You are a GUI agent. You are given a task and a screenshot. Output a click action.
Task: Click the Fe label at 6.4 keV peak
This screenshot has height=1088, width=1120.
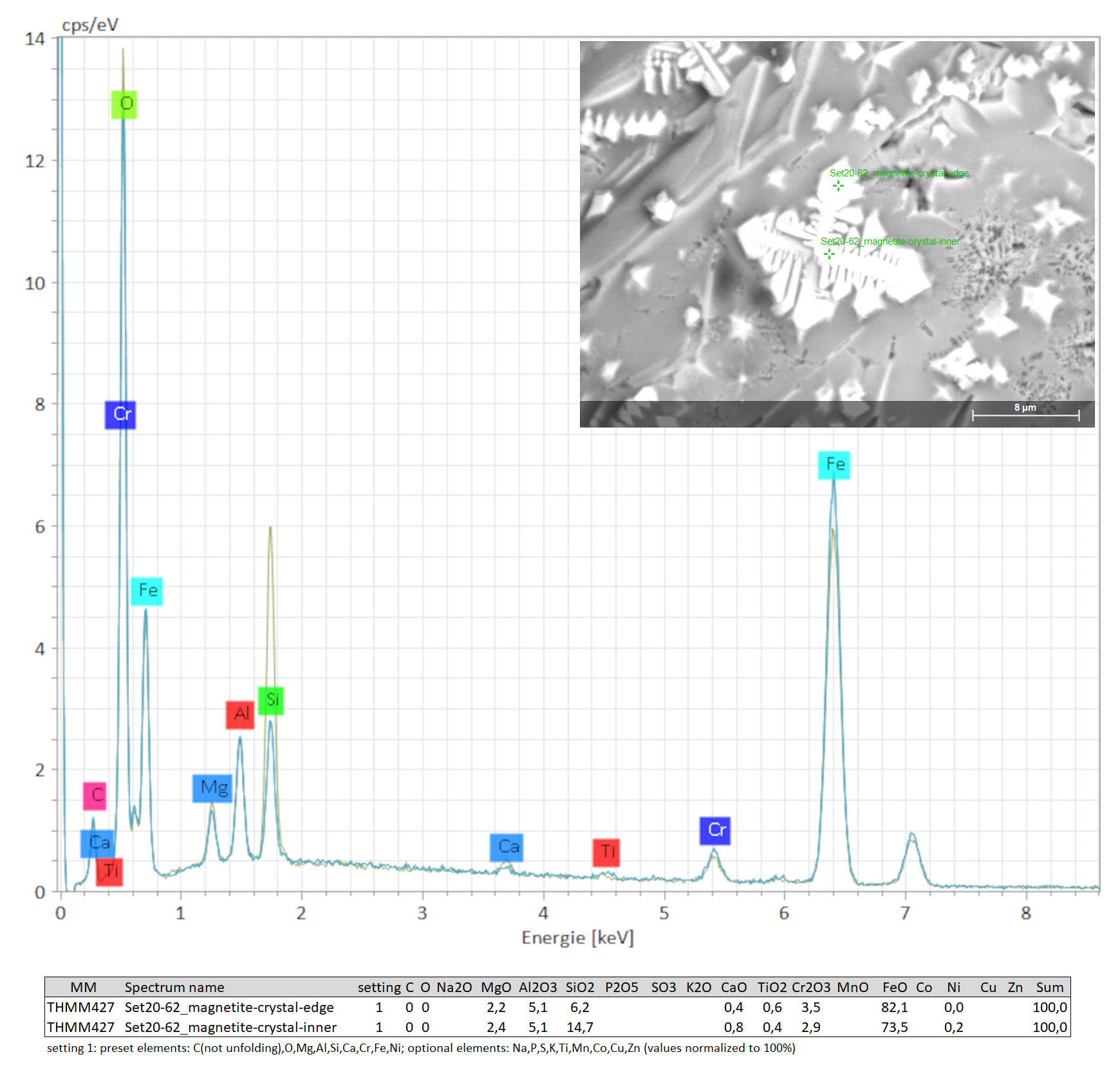click(x=834, y=465)
